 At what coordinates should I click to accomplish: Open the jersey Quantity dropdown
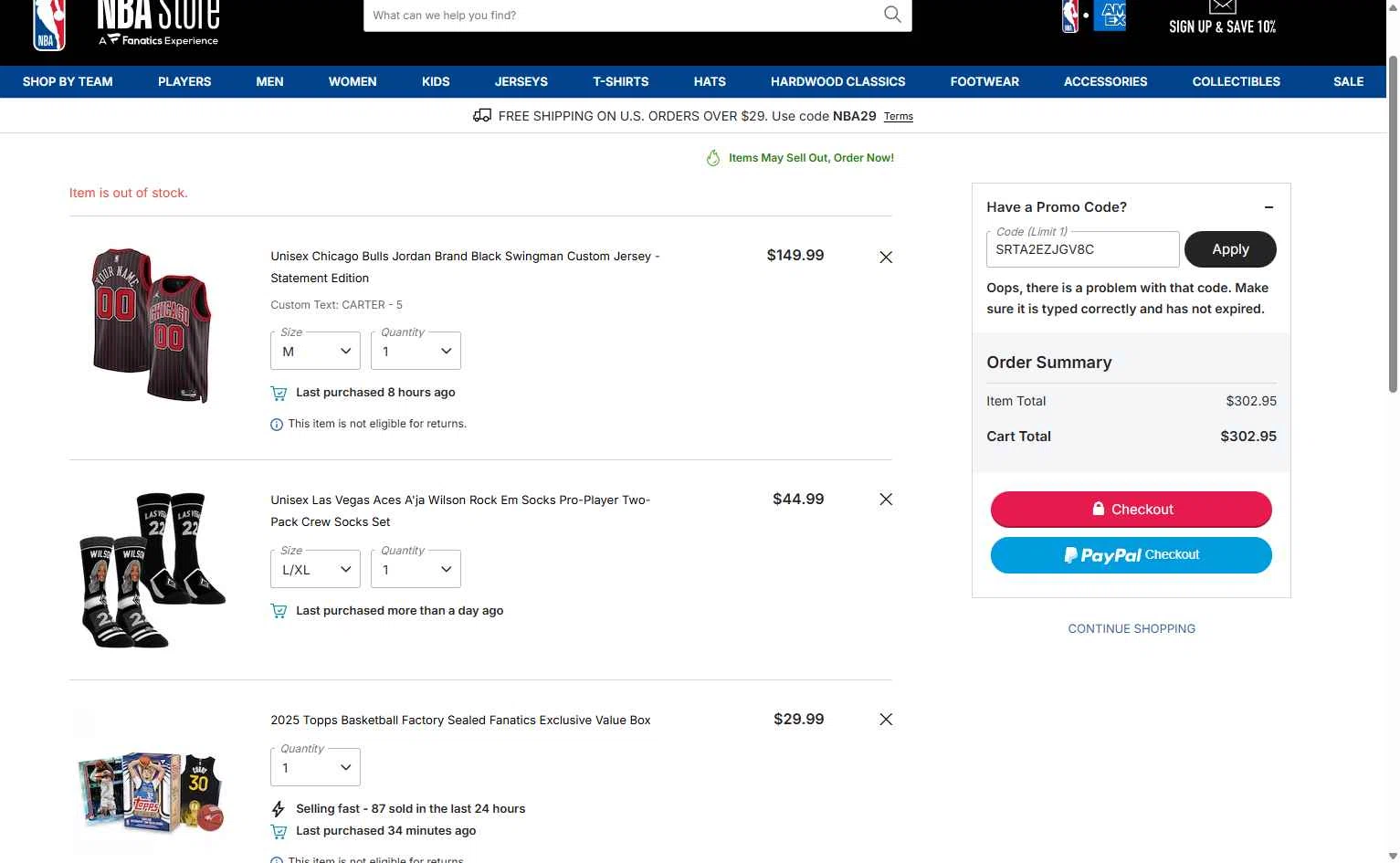tap(416, 352)
